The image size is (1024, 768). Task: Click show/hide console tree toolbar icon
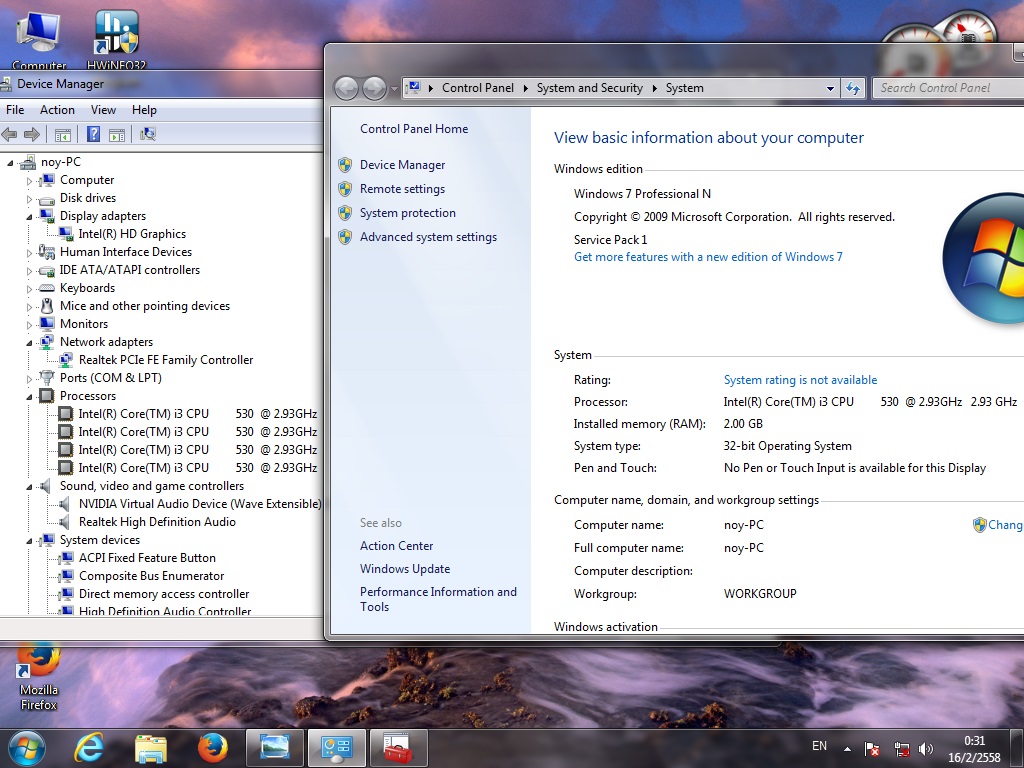coord(63,135)
